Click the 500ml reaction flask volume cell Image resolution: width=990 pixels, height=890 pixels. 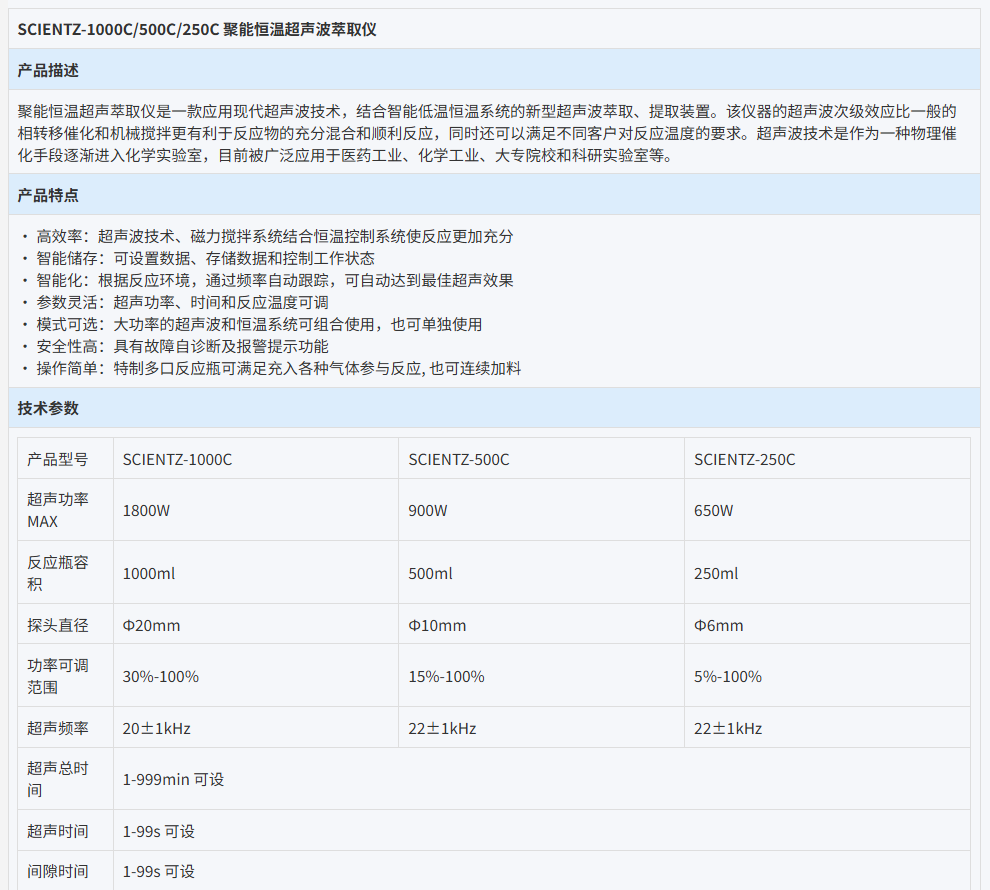pyautogui.click(x=430, y=574)
